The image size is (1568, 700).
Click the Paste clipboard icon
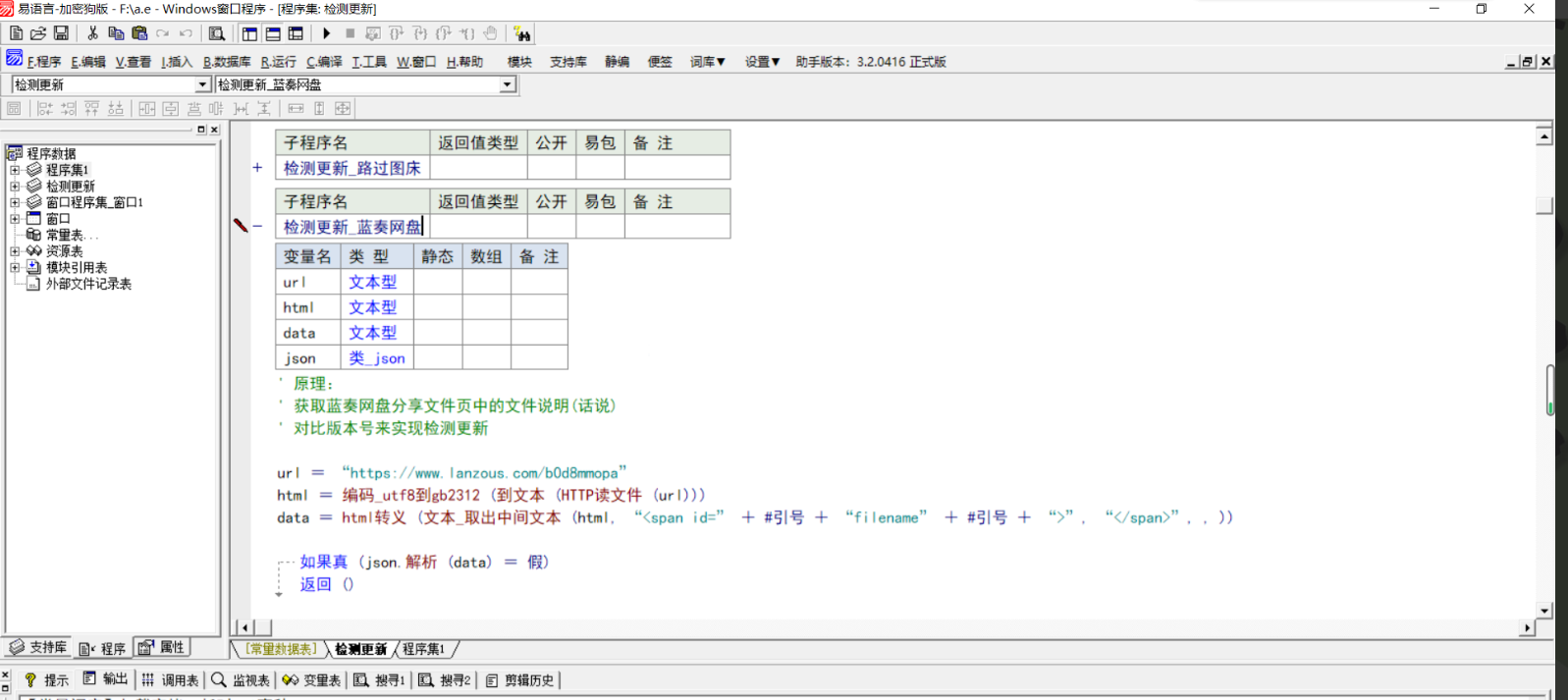(139, 33)
